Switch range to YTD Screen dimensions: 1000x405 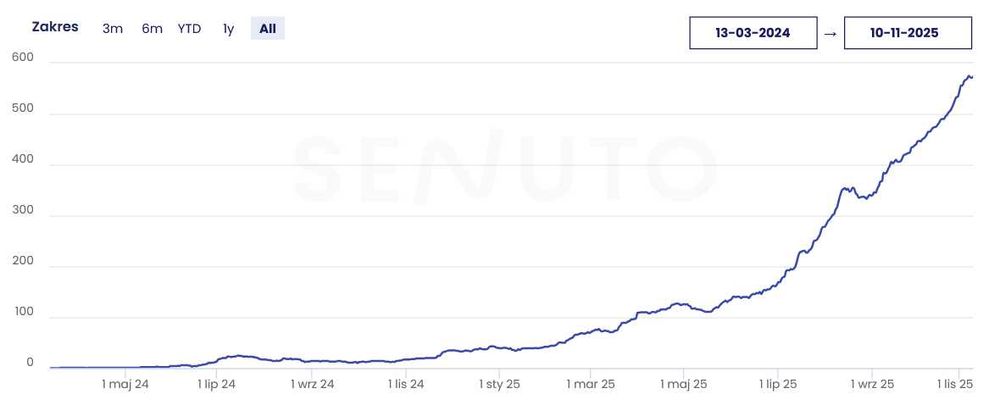pyautogui.click(x=190, y=29)
